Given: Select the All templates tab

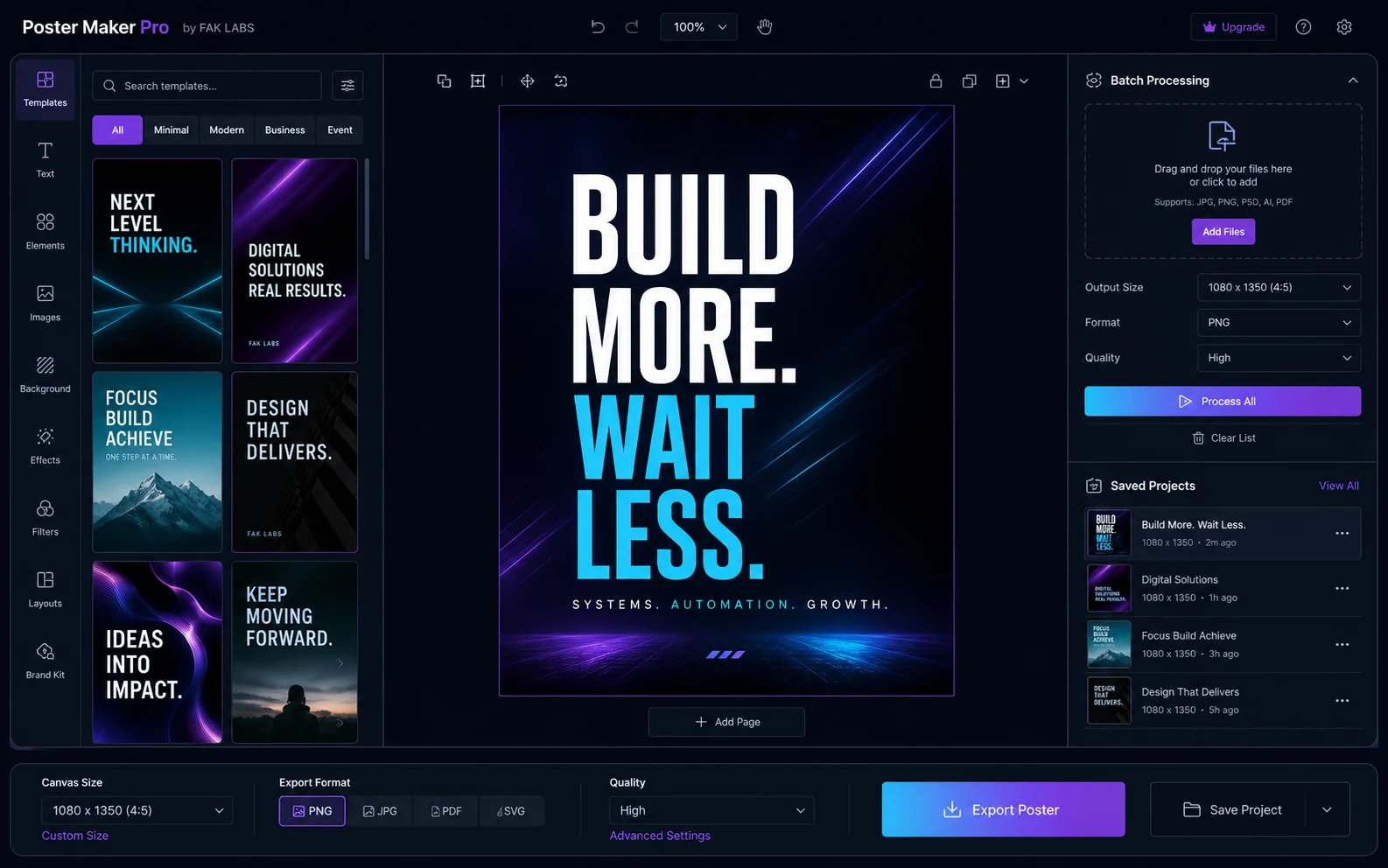Looking at the screenshot, I should tap(117, 130).
